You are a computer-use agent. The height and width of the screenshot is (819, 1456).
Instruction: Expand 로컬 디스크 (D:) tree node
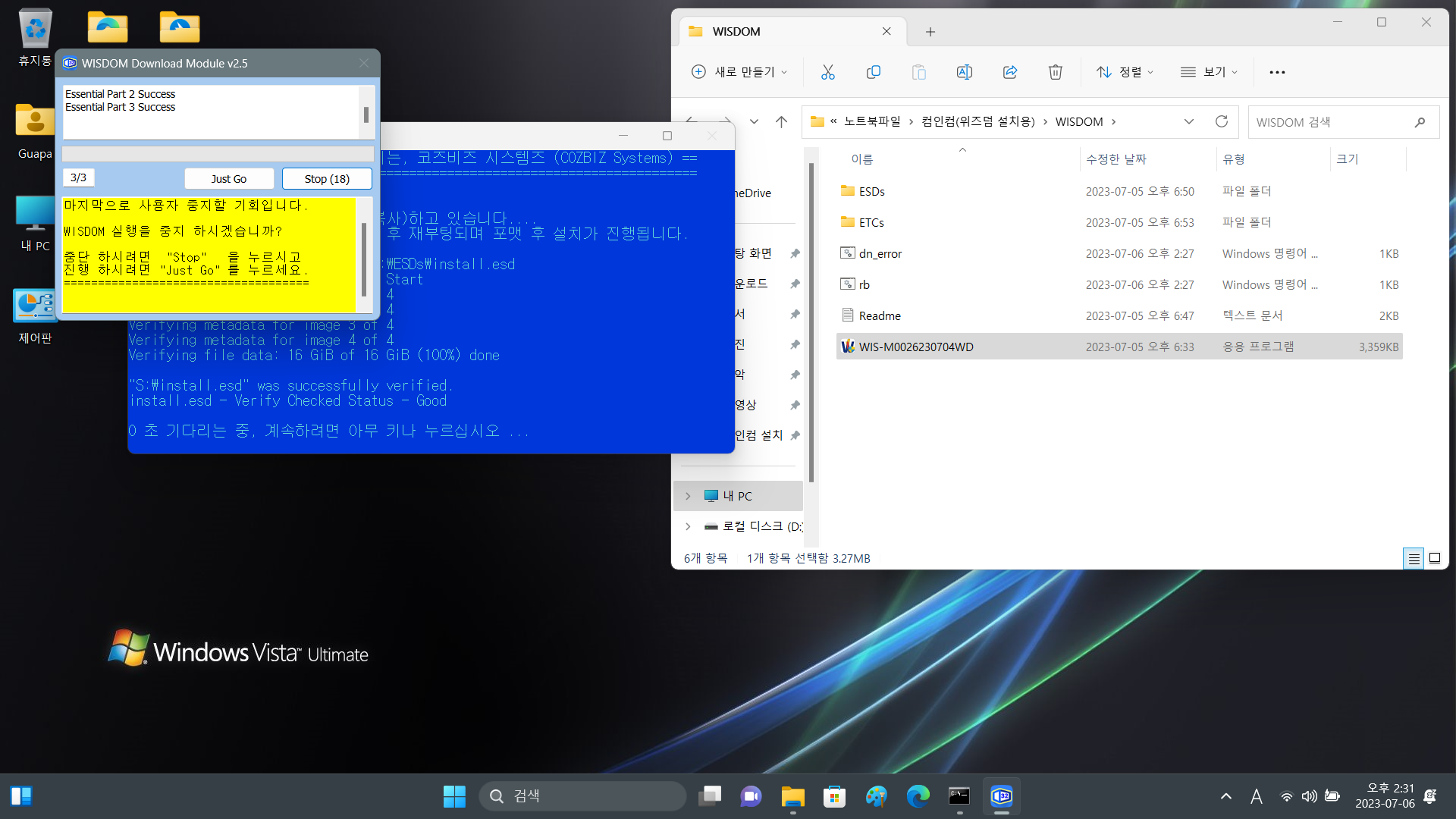[688, 526]
